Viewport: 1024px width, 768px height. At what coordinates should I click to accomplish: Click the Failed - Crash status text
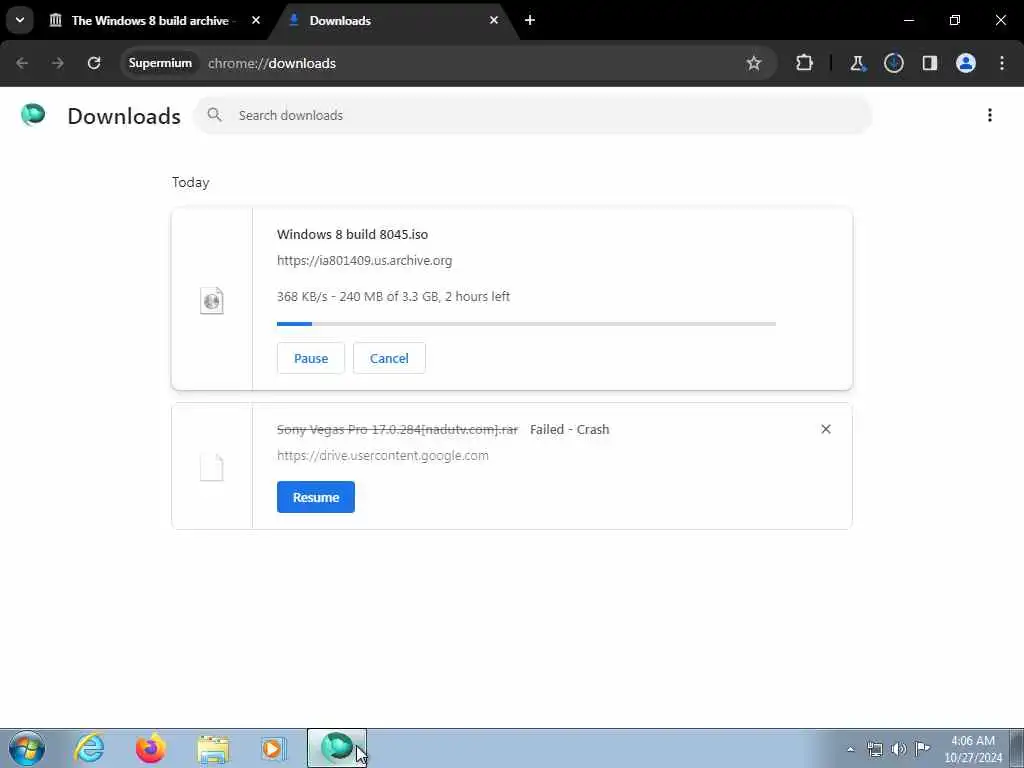tap(569, 430)
